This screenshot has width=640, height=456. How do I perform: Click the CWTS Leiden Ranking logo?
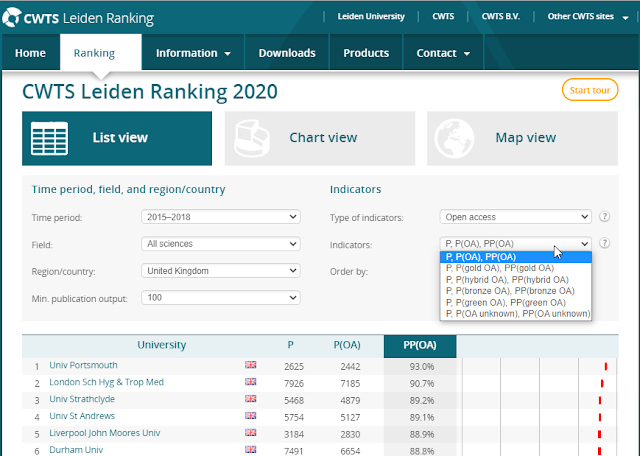pos(78,18)
